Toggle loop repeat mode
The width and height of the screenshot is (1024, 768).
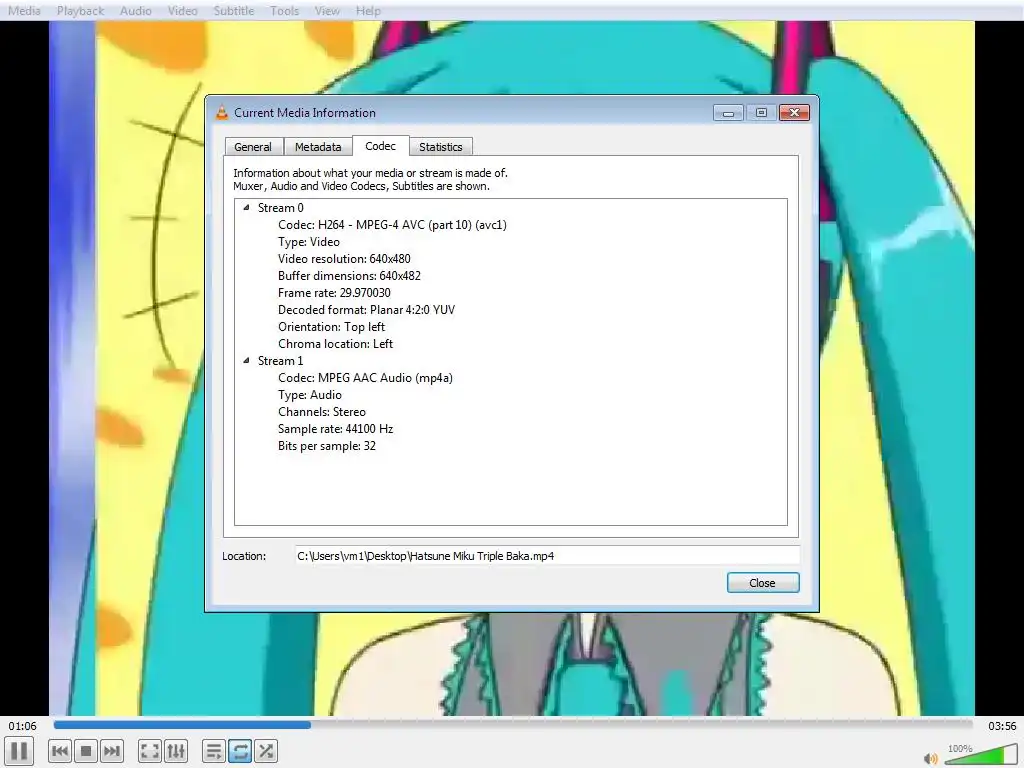(x=240, y=751)
